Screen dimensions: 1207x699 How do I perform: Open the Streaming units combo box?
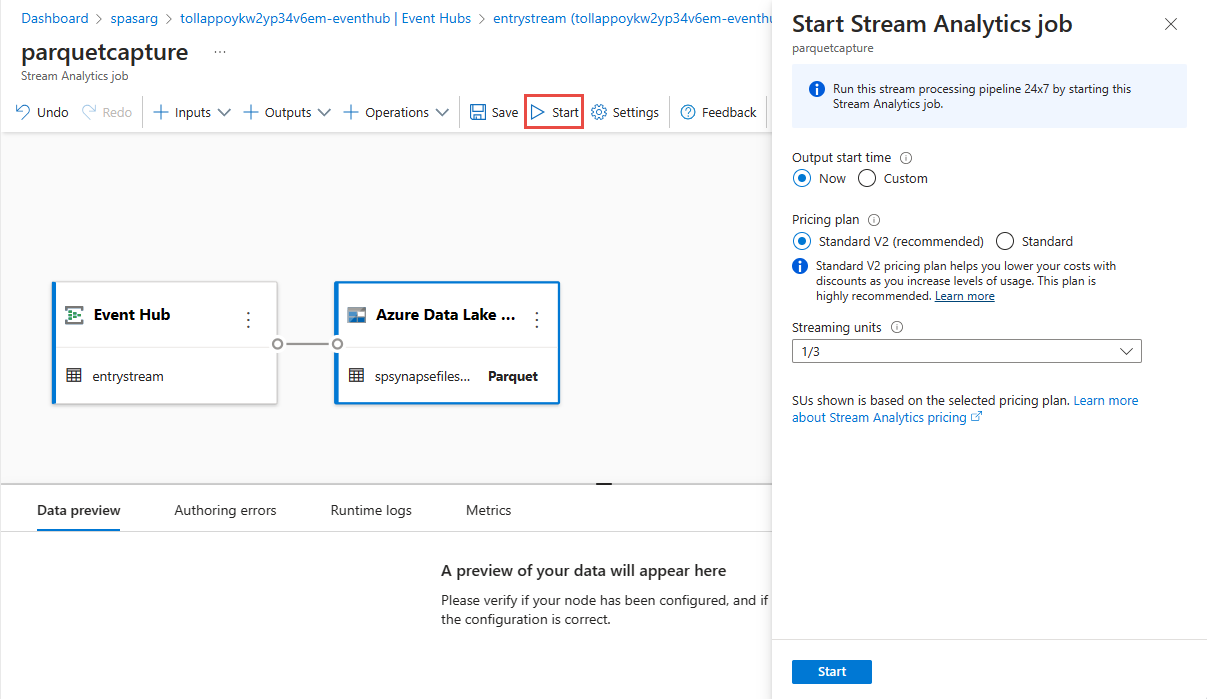click(x=967, y=351)
